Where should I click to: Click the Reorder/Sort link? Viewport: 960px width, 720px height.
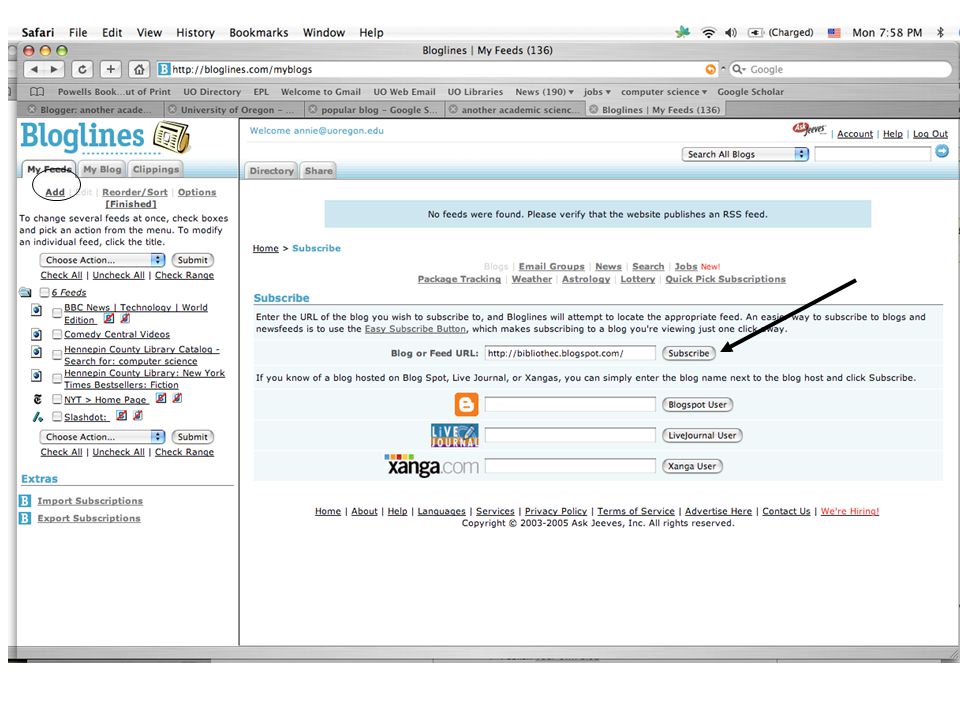134,192
